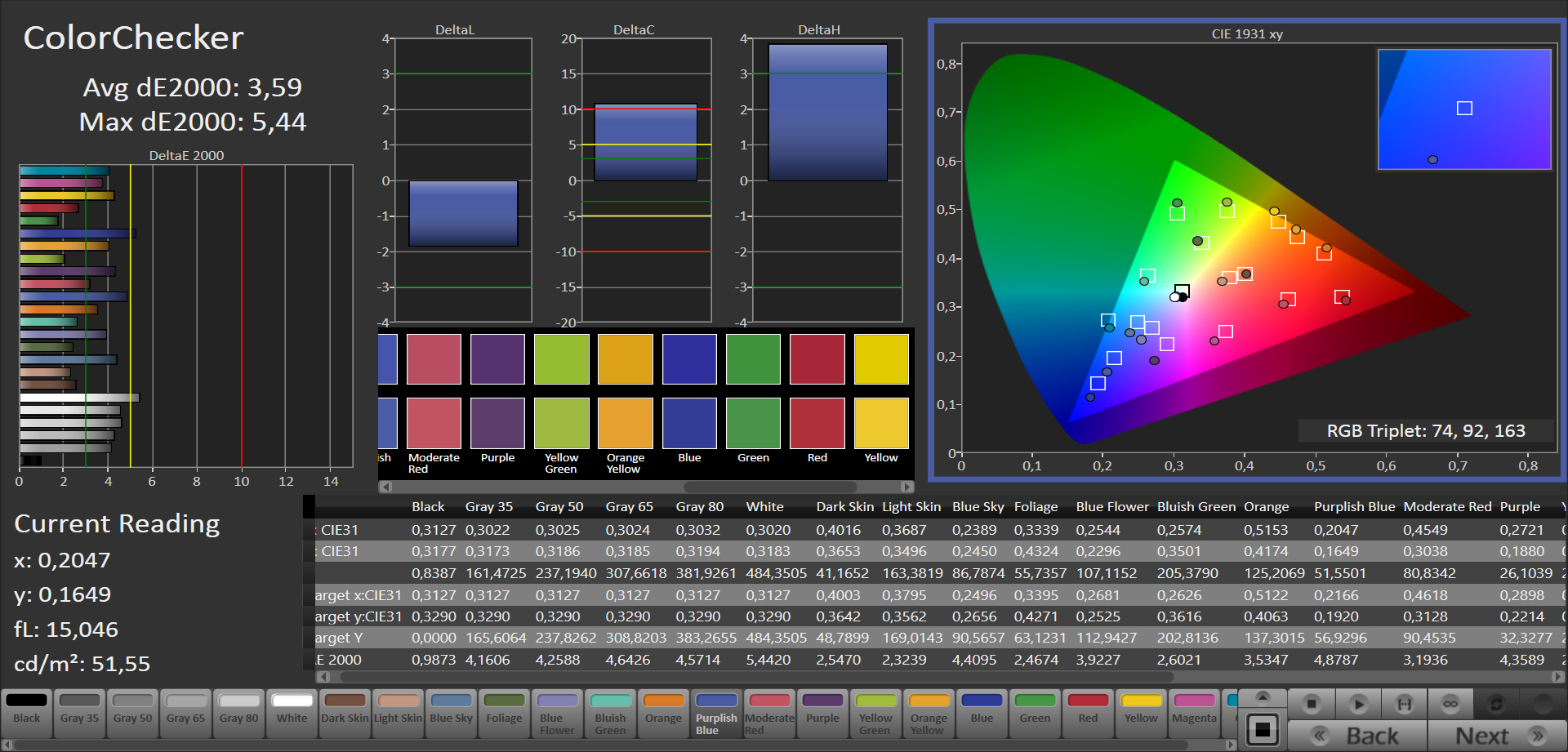
Task: Click the zoomed CIE inset in the chart
Action: coord(1463,109)
